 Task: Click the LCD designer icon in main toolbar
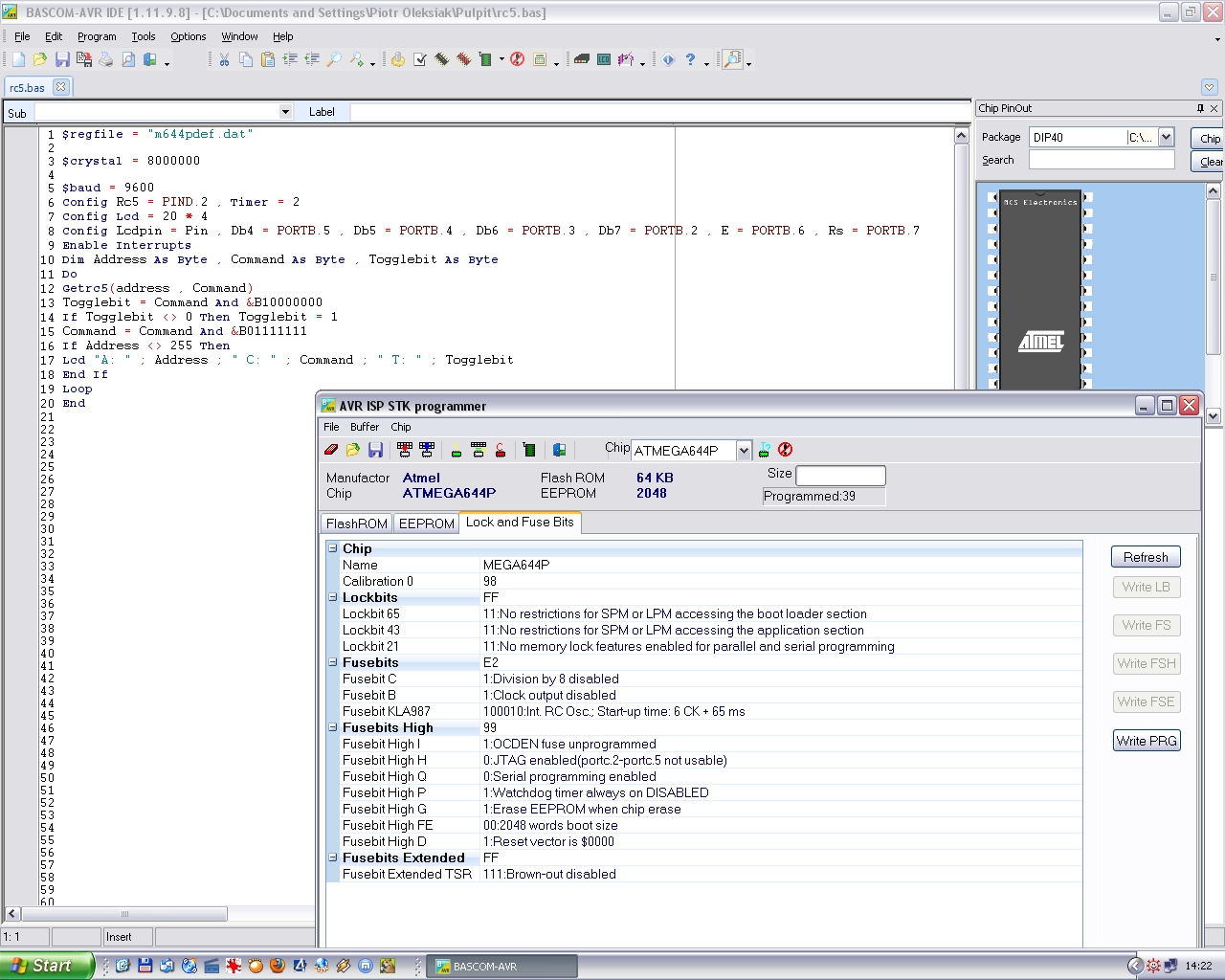604,59
